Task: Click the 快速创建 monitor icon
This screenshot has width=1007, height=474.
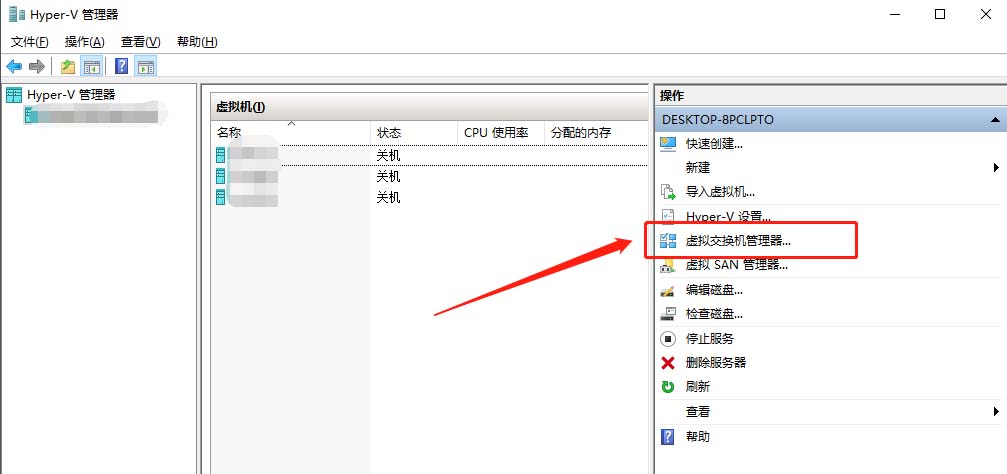Action: (668, 144)
